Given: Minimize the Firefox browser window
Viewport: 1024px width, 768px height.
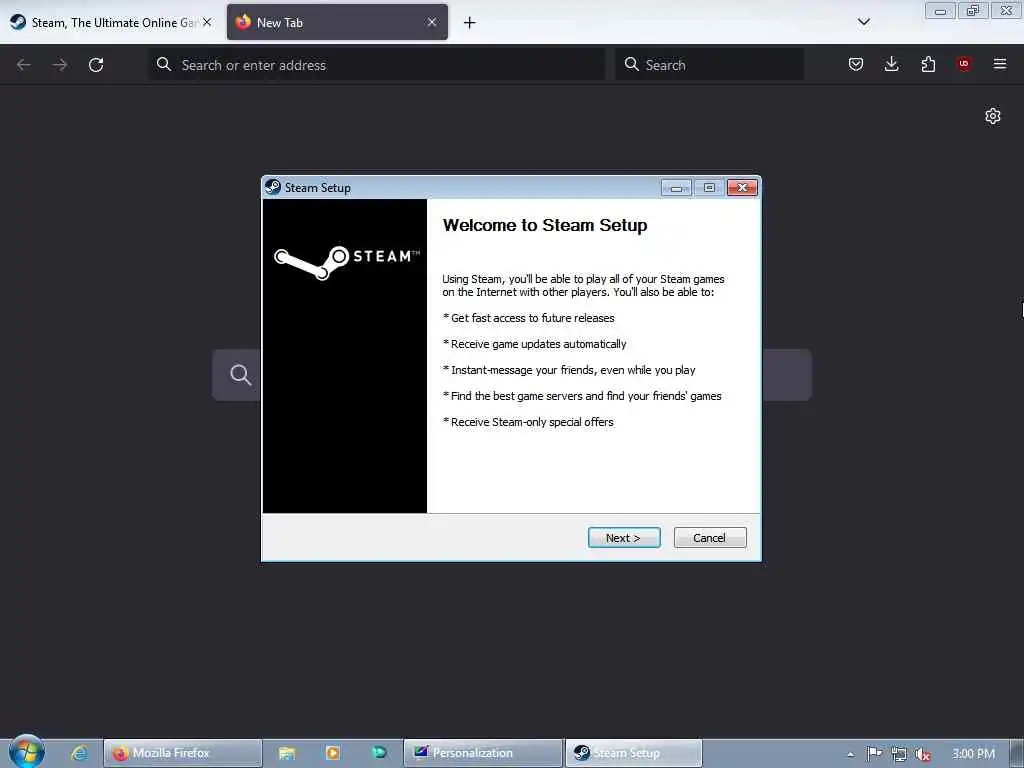Looking at the screenshot, I should pos(940,11).
